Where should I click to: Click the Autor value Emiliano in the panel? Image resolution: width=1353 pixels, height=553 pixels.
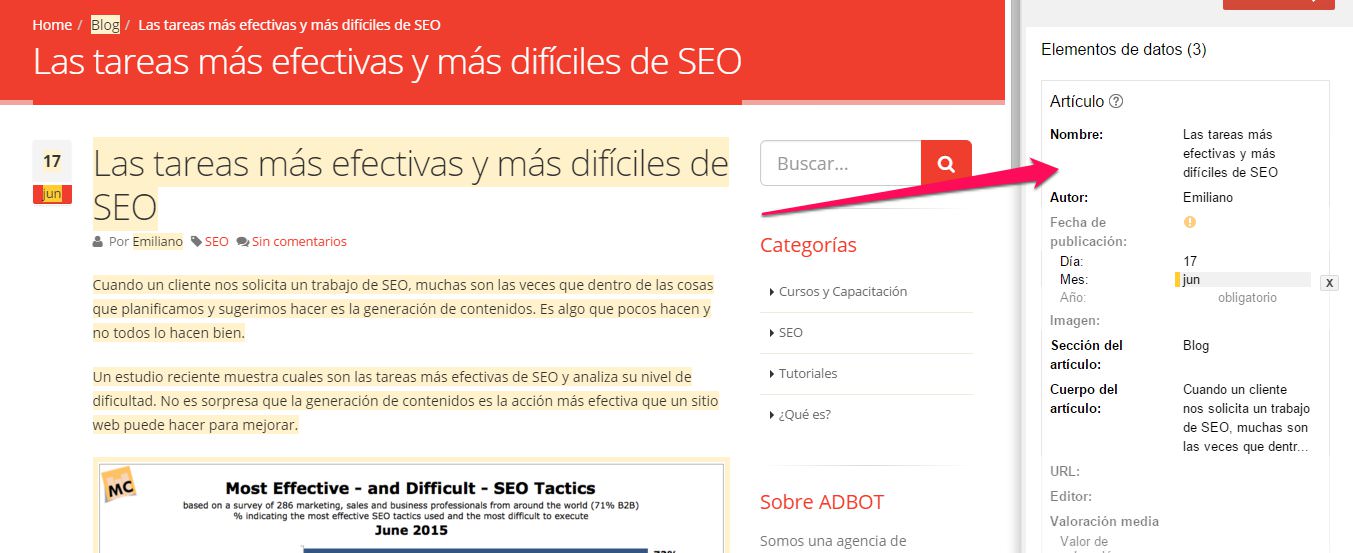(x=1208, y=198)
